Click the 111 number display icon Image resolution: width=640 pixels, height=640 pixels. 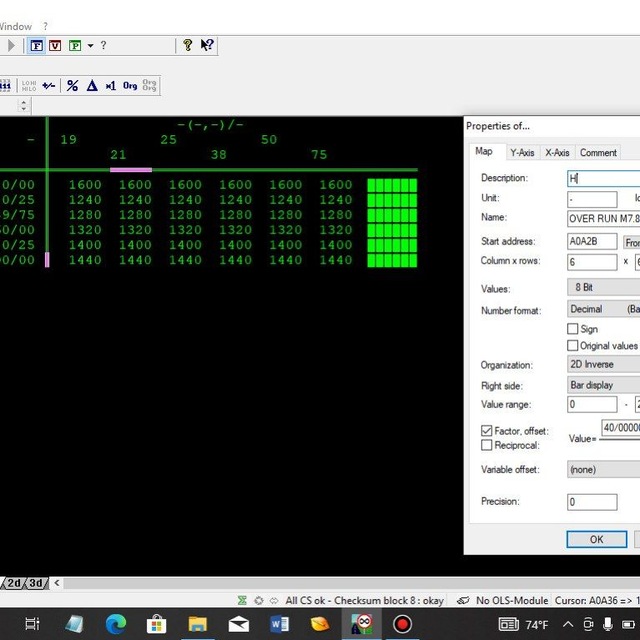coord(5,86)
